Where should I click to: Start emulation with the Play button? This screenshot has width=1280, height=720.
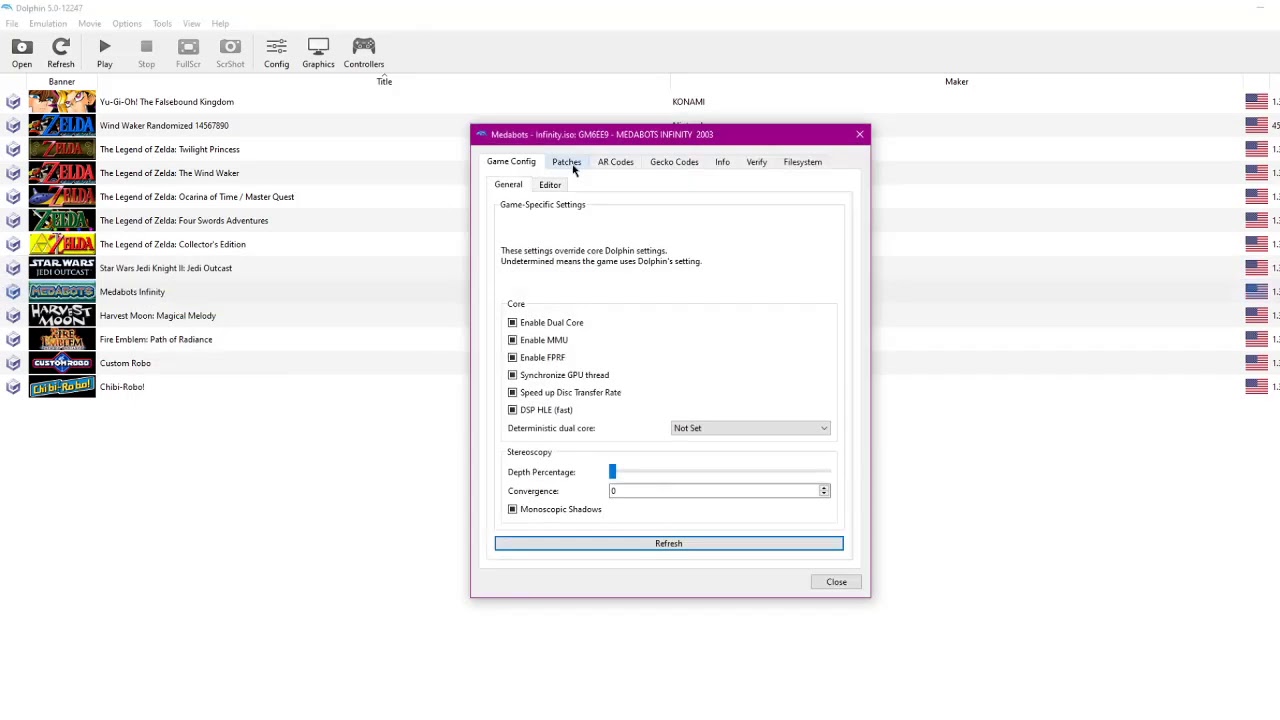[104, 53]
